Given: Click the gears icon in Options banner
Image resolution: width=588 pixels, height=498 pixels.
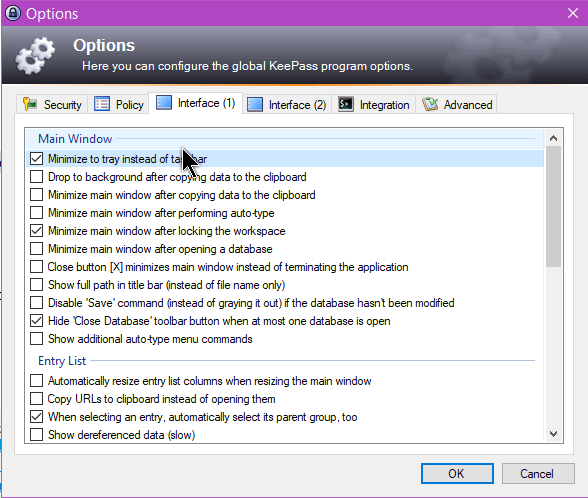Looking at the screenshot, I should pos(35,55).
